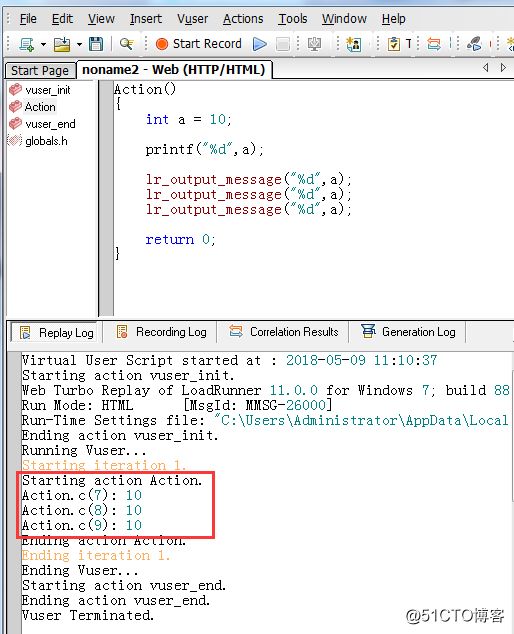Click the Find magnifier icon in the toolbar
Viewport: 514px width, 634px height.
pyautogui.click(x=127, y=44)
